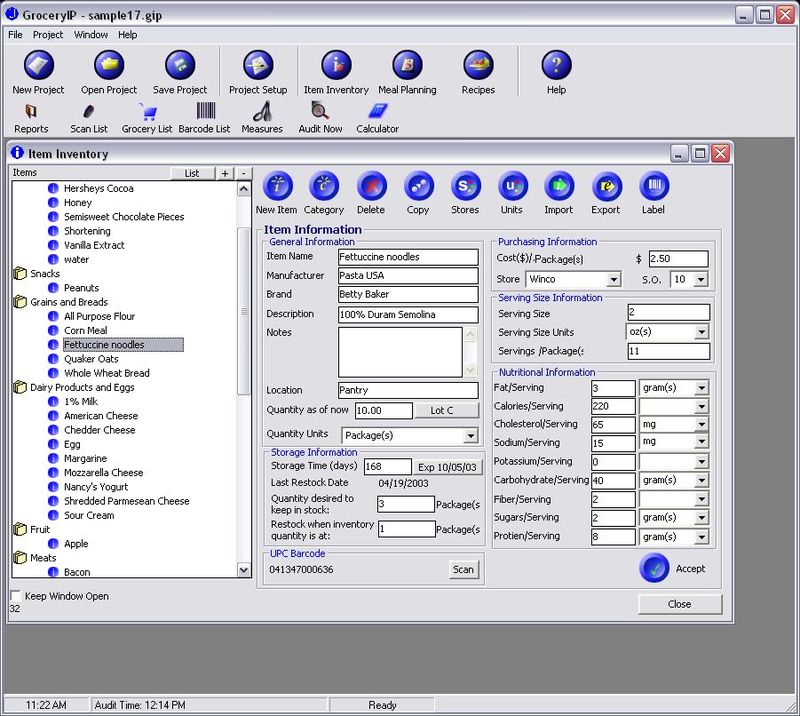The width and height of the screenshot is (800, 716).
Task: Click the Export icon
Action: 606,186
